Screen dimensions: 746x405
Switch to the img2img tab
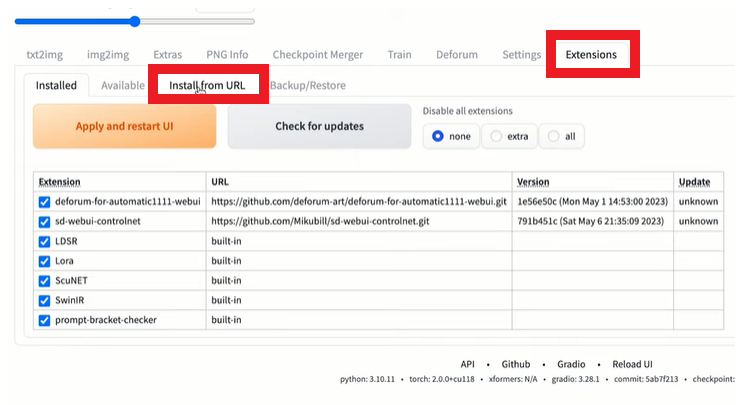click(108, 55)
